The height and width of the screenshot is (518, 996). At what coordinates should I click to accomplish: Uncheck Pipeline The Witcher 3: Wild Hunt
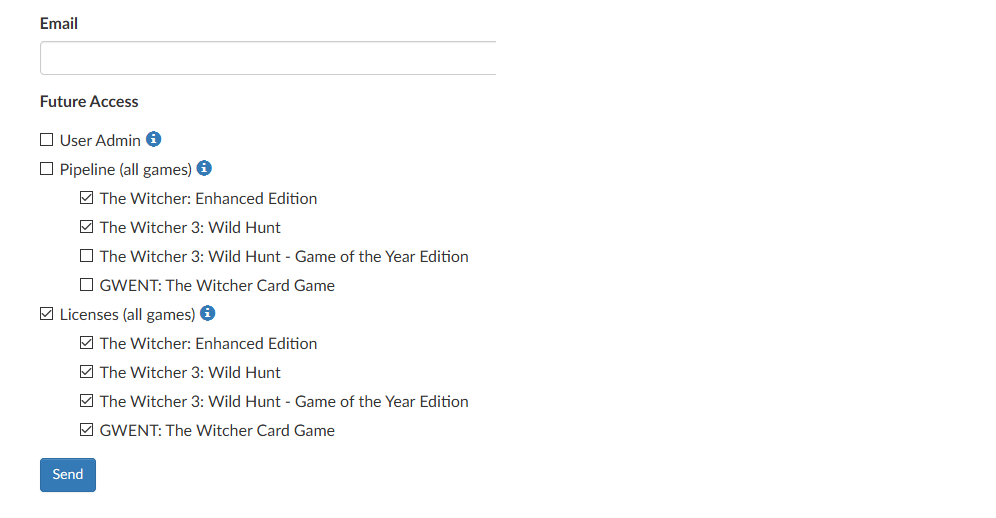pos(86,226)
